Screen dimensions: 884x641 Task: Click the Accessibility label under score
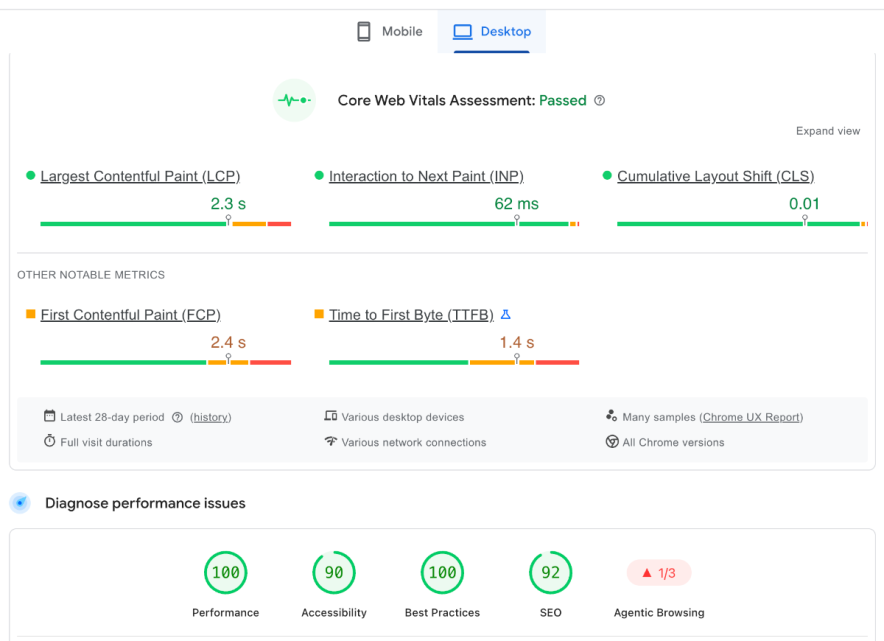tap(334, 613)
